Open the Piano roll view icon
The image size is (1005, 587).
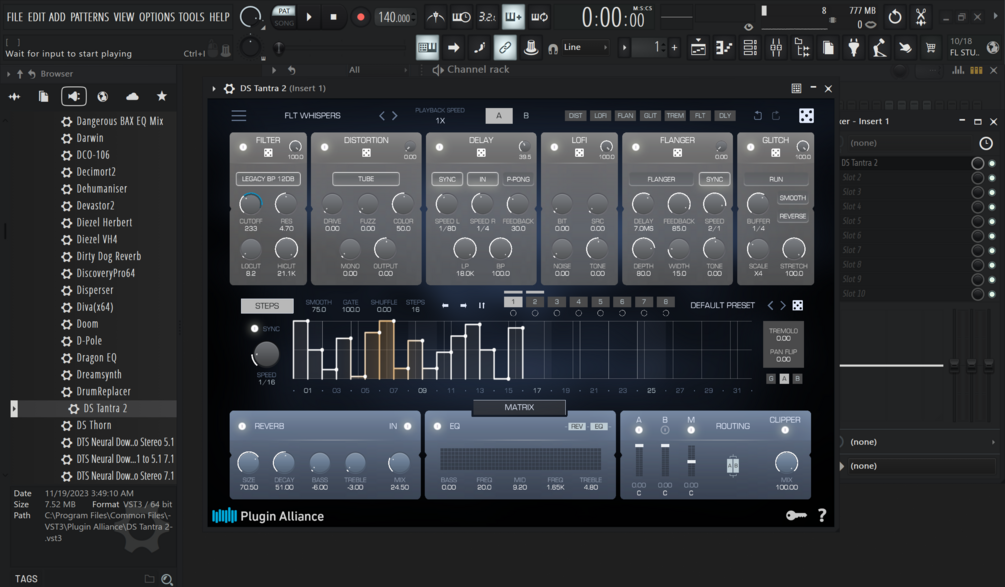click(x=724, y=47)
